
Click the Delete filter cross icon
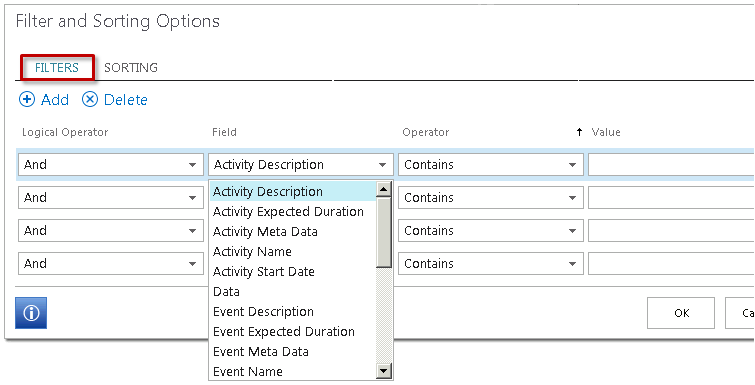[x=90, y=100]
